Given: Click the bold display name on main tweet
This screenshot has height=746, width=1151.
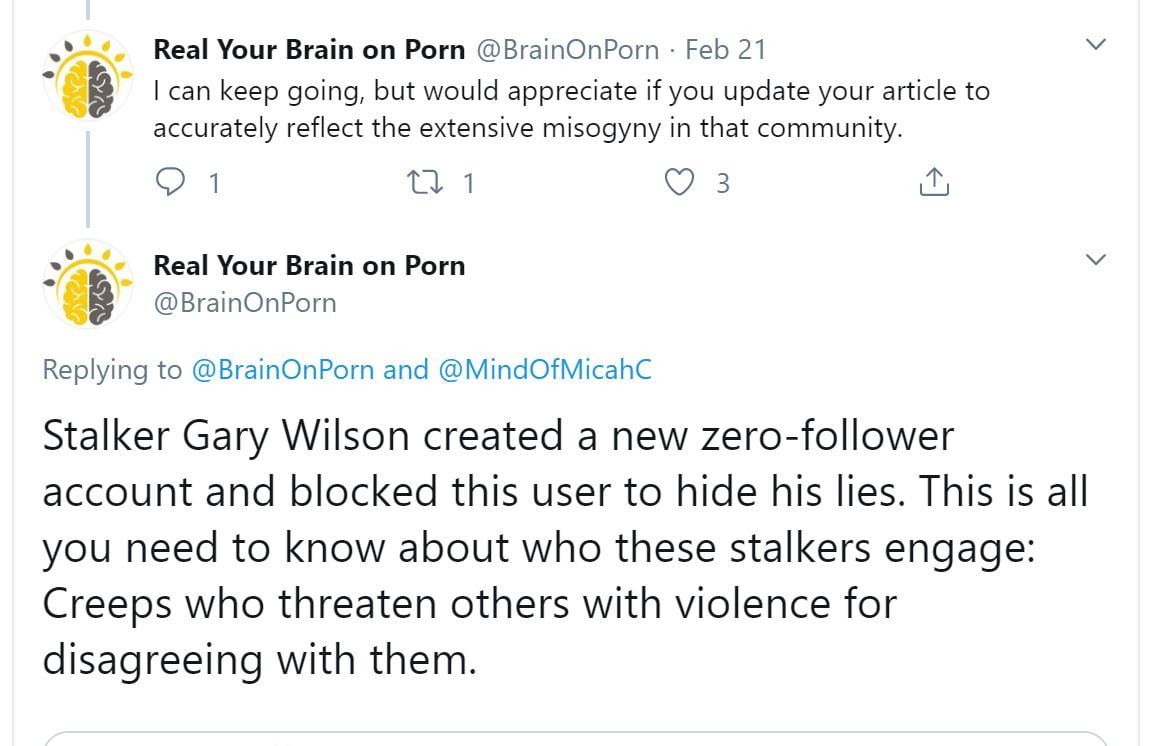Looking at the screenshot, I should coord(309,266).
